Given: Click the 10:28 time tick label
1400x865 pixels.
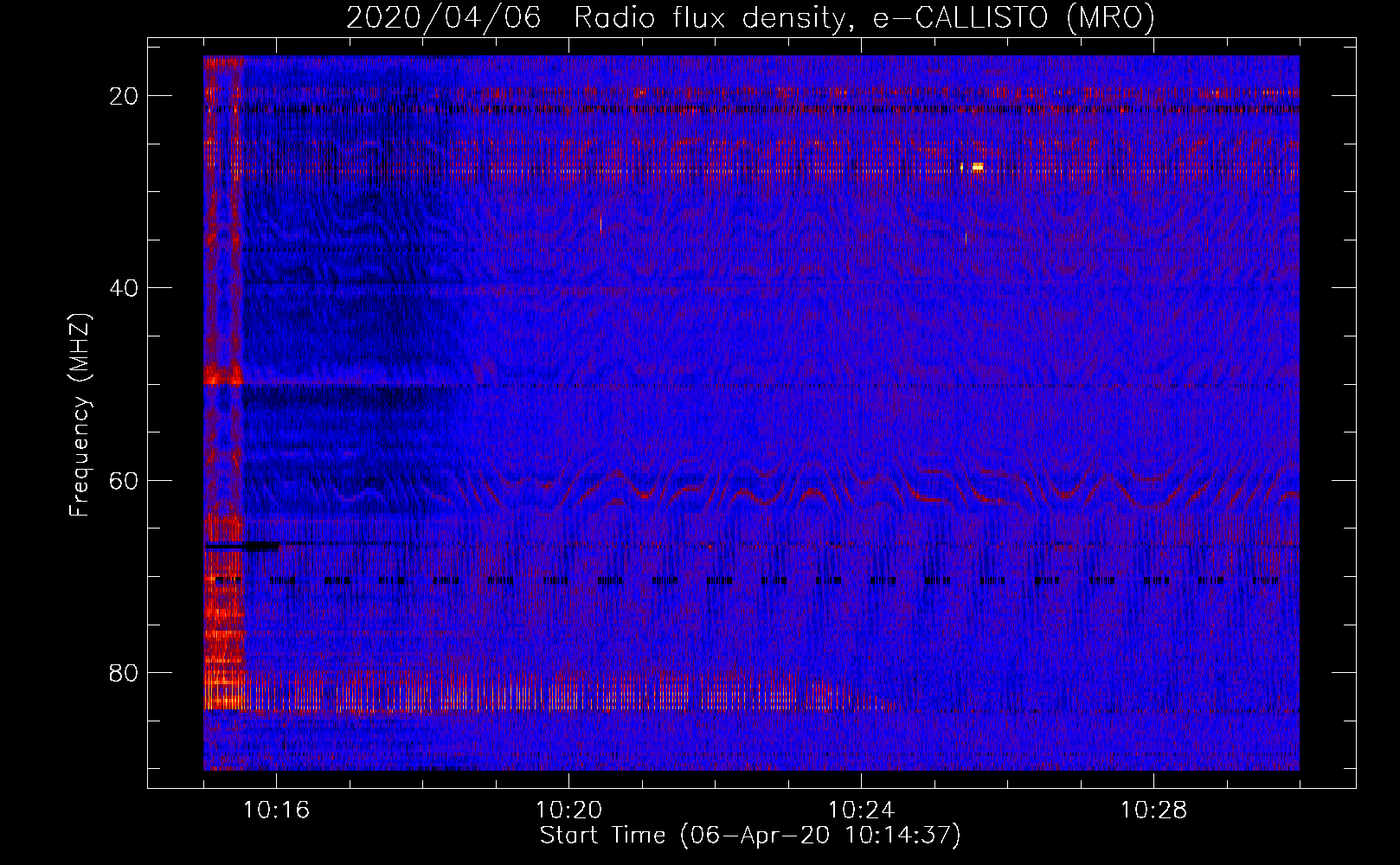Looking at the screenshot, I should pyautogui.click(x=1153, y=811).
